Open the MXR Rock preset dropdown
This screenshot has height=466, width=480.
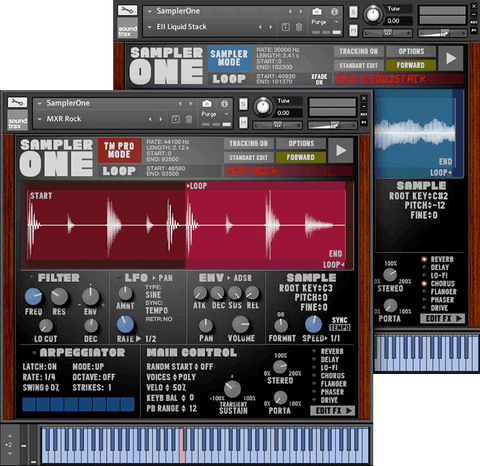click(x=39, y=119)
